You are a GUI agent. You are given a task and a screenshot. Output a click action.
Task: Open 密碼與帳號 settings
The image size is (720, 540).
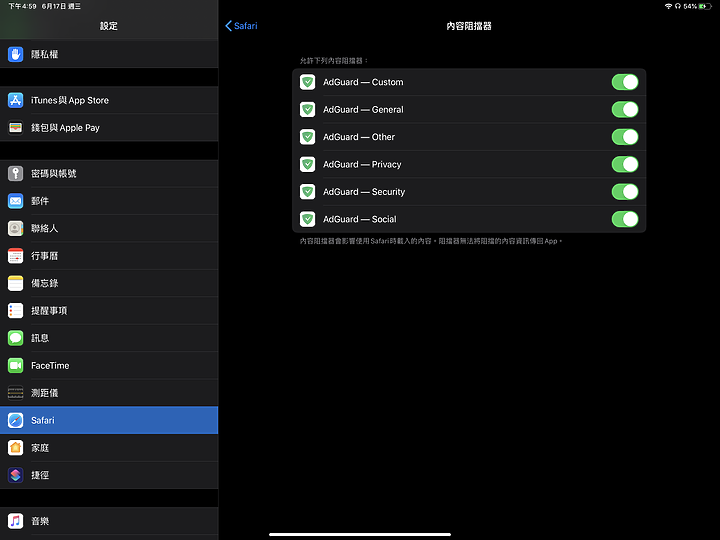pos(109,174)
